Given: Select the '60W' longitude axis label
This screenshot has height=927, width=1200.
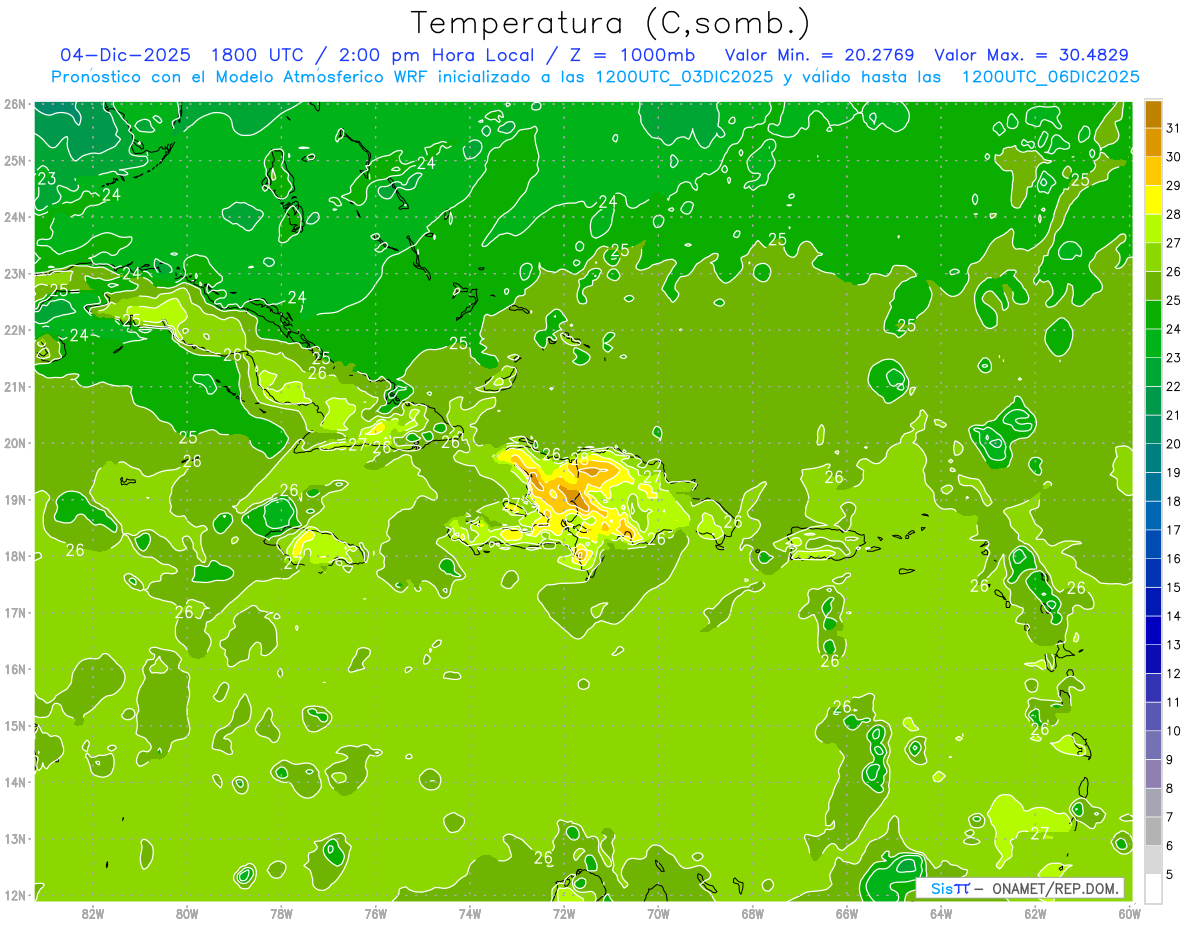Looking at the screenshot, I should click(x=1129, y=914).
